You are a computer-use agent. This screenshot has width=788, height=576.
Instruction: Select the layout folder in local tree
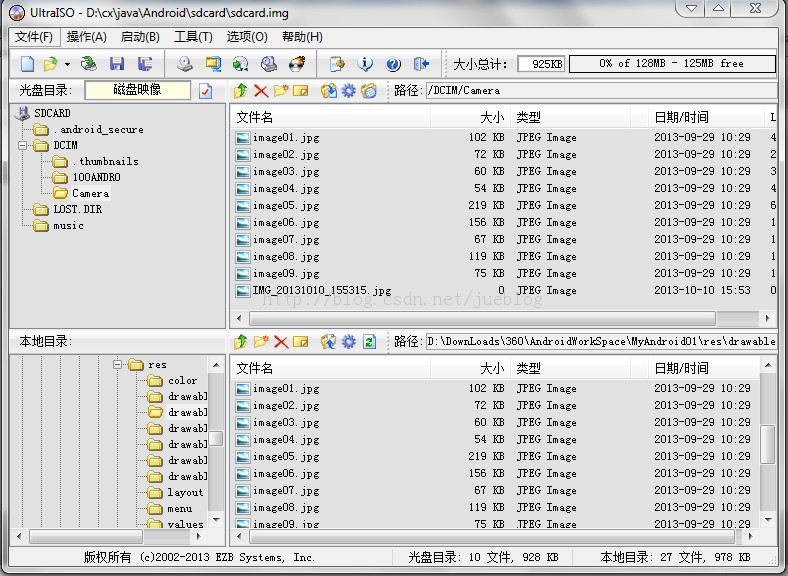pos(185,493)
